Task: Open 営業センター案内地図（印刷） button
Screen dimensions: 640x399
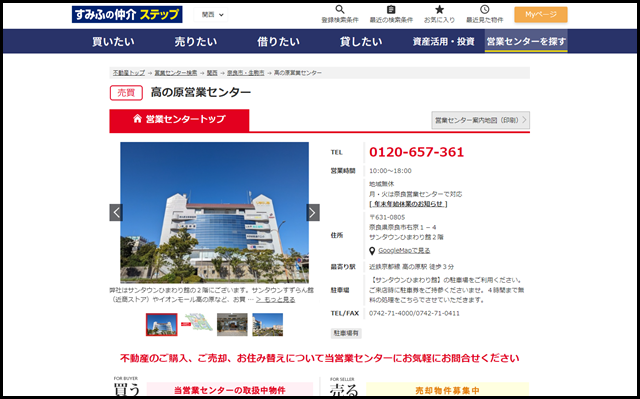Action: (x=481, y=120)
